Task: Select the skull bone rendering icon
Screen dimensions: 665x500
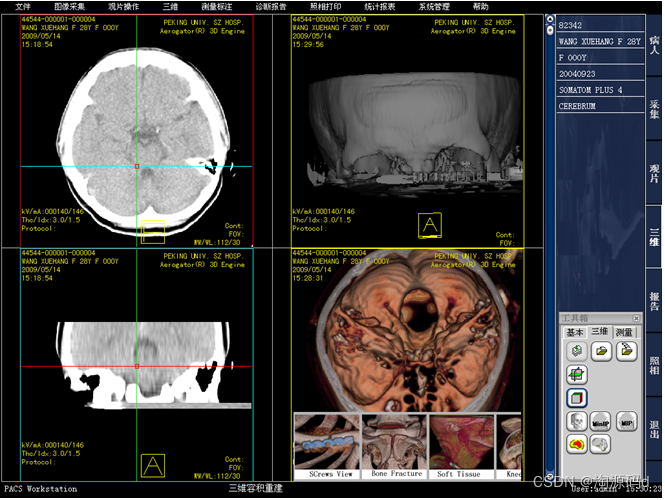Action: pyautogui.click(x=576, y=422)
